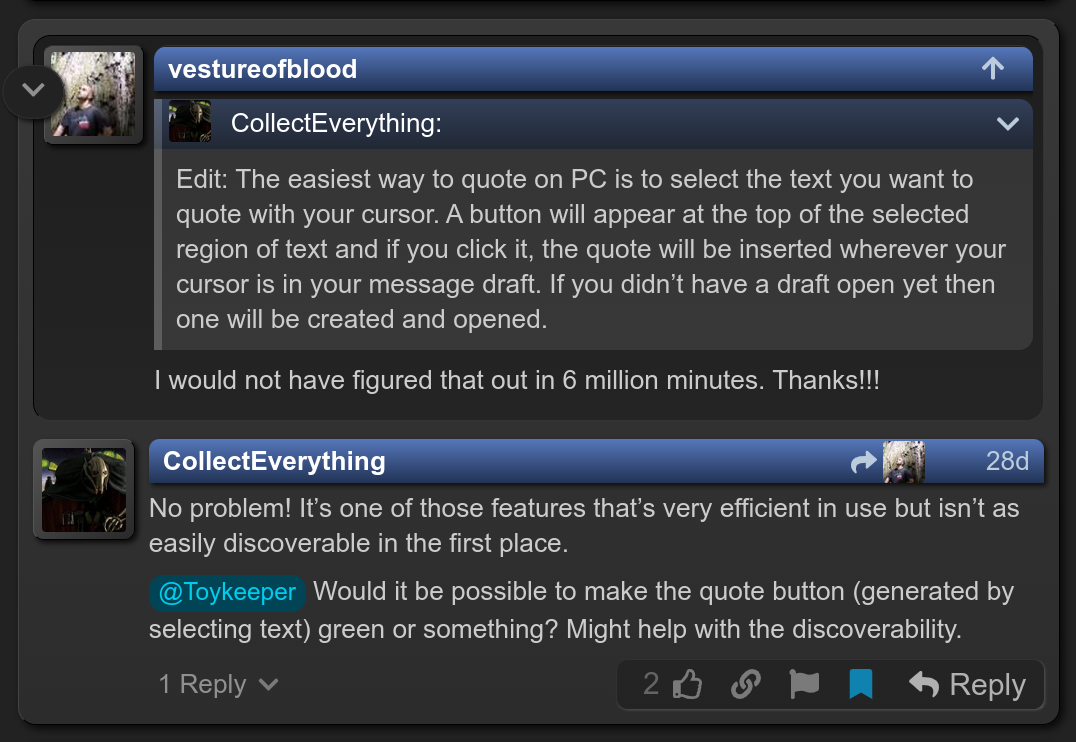The image size is (1076, 742).
Task: Expand the 1 Reply dropdown
Action: coord(218,684)
